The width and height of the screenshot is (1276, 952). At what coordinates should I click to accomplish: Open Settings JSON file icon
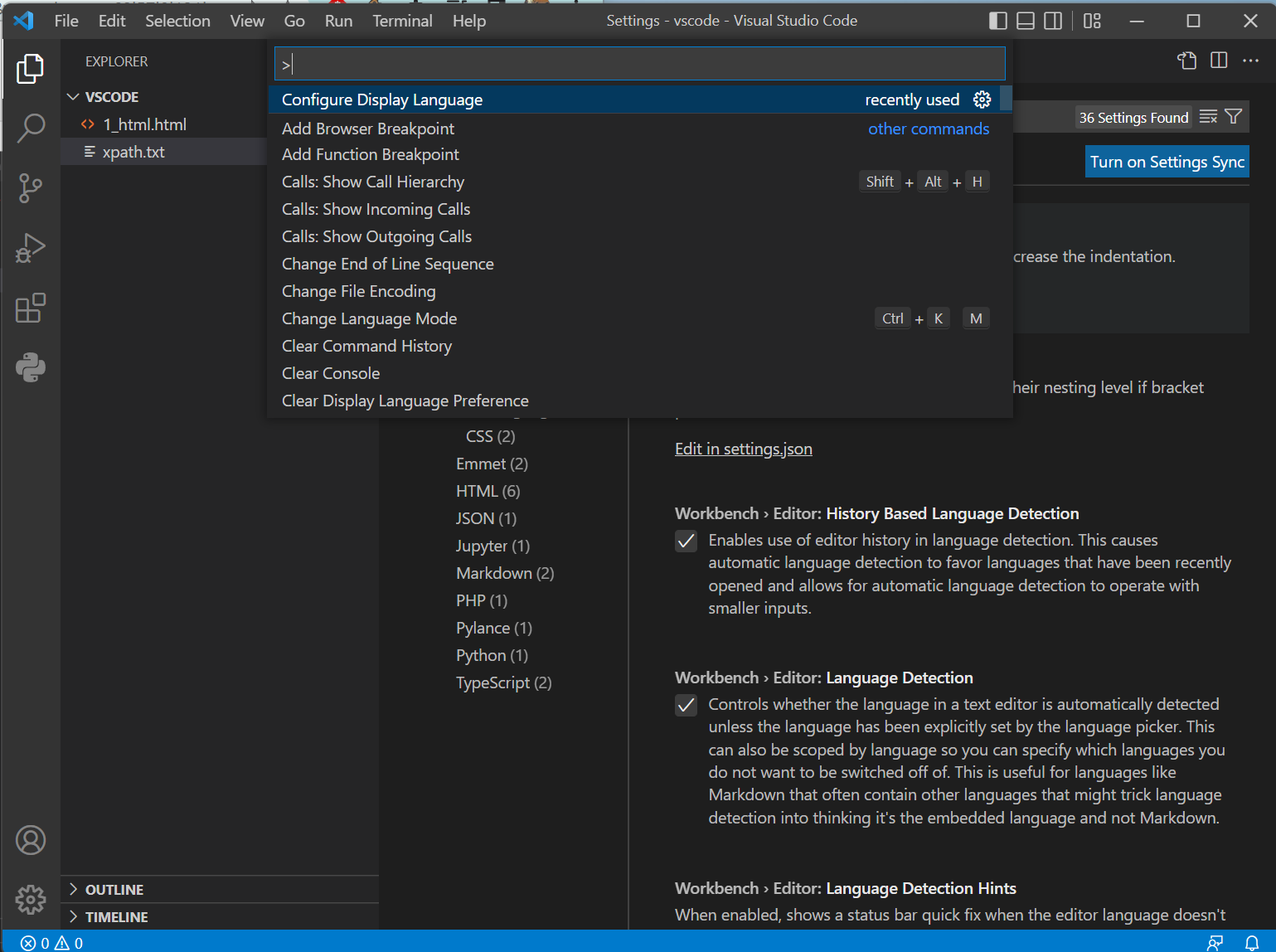click(1187, 61)
